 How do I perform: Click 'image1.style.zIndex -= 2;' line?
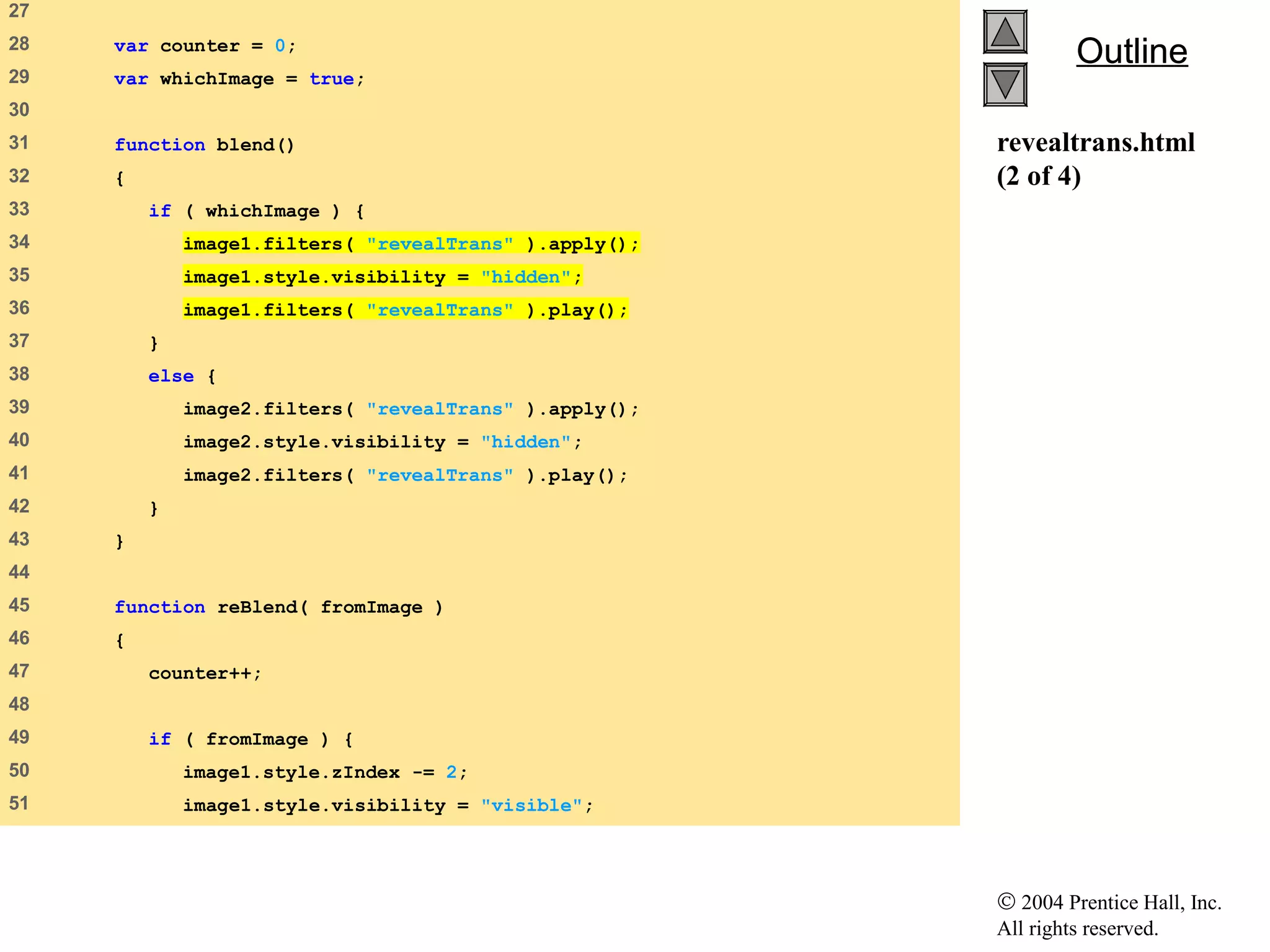pyautogui.click(x=326, y=772)
